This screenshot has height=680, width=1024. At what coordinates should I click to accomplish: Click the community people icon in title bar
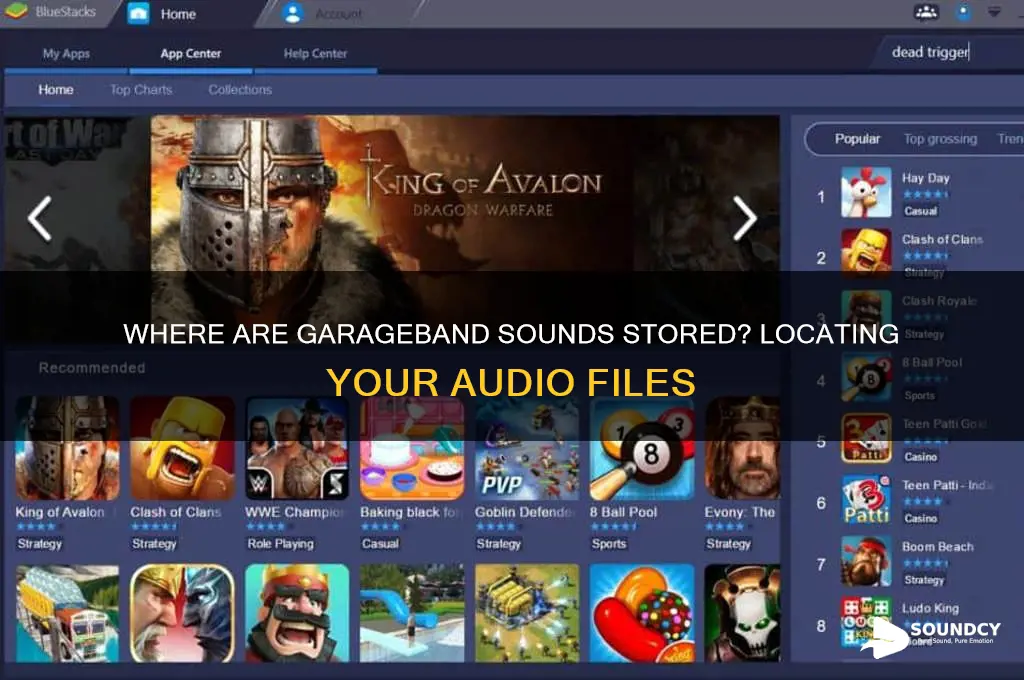pyautogui.click(x=926, y=12)
